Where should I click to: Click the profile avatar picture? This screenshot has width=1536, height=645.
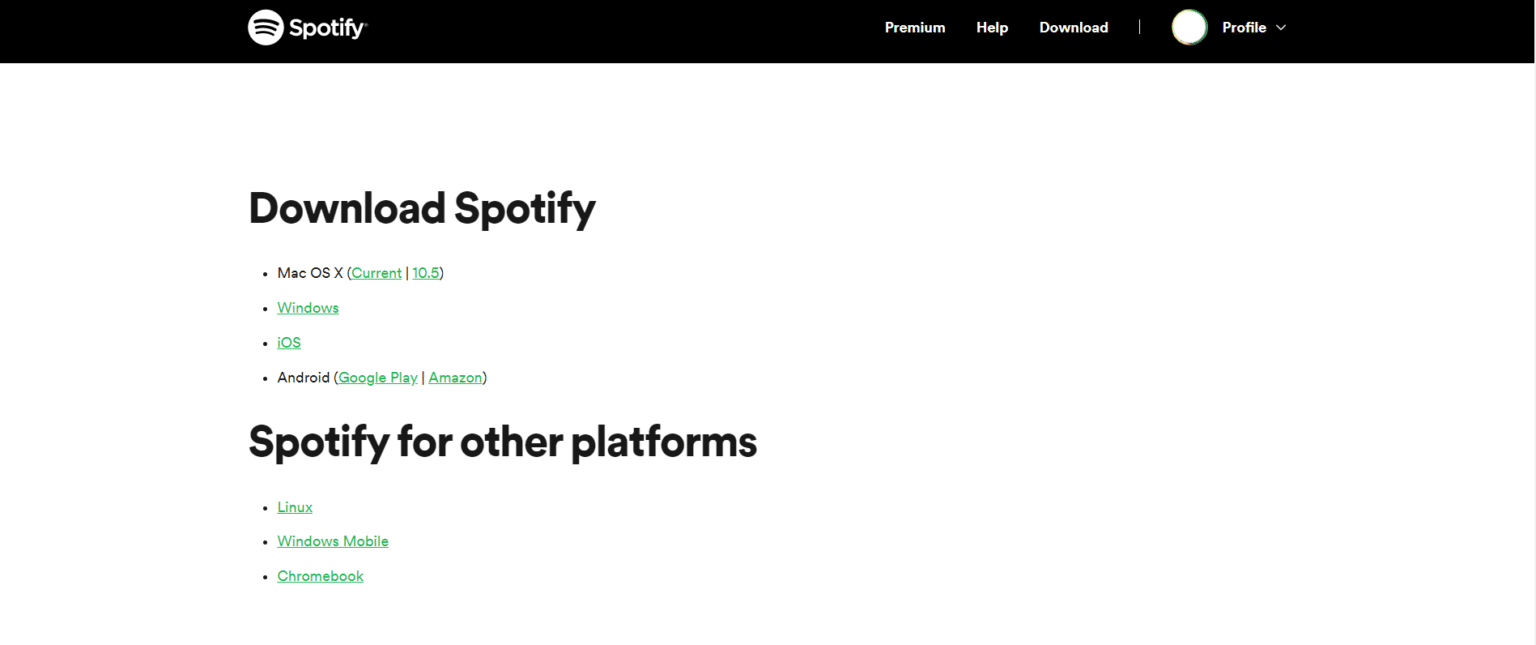[x=1189, y=27]
